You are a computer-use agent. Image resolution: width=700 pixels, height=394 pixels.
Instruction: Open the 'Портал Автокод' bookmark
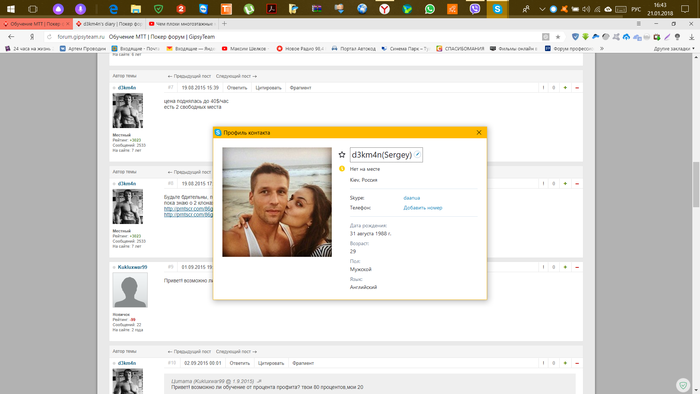354,48
